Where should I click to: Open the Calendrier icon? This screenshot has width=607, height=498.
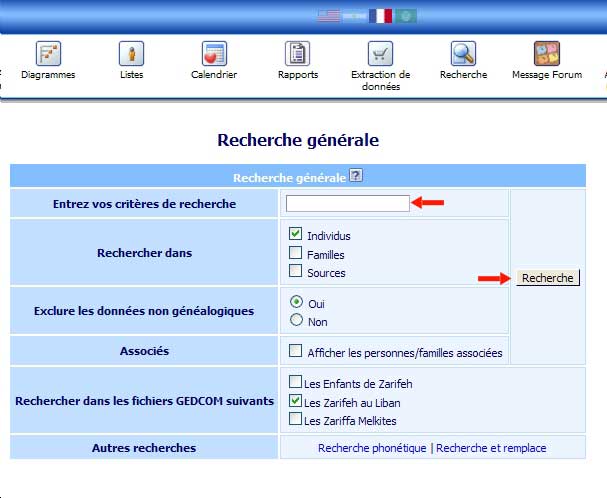(x=213, y=54)
